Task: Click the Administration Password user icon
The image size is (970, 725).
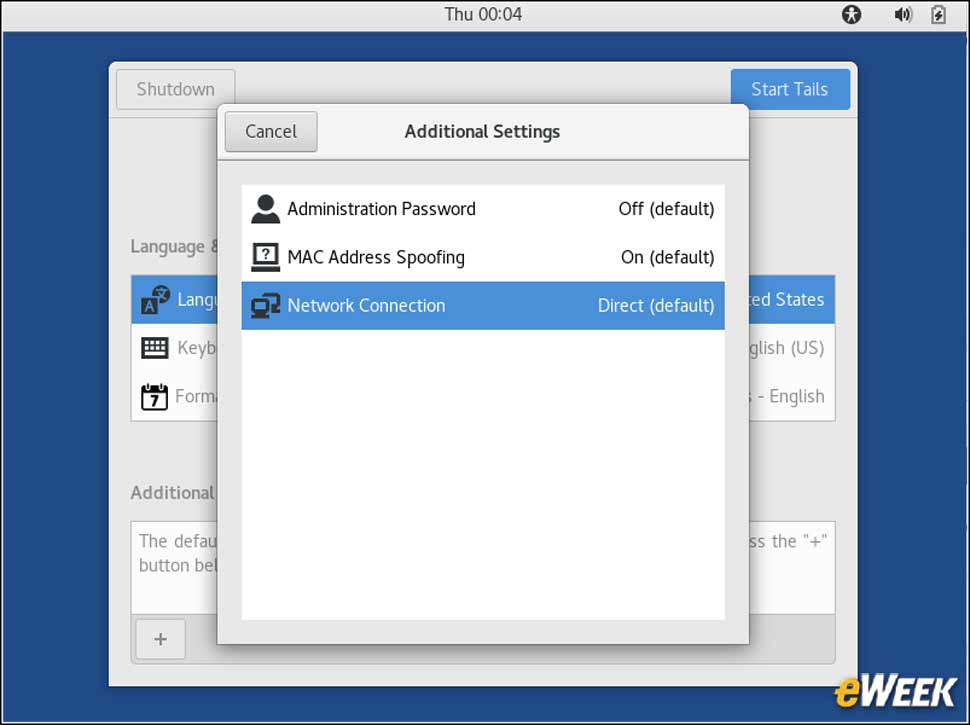Action: (265, 209)
